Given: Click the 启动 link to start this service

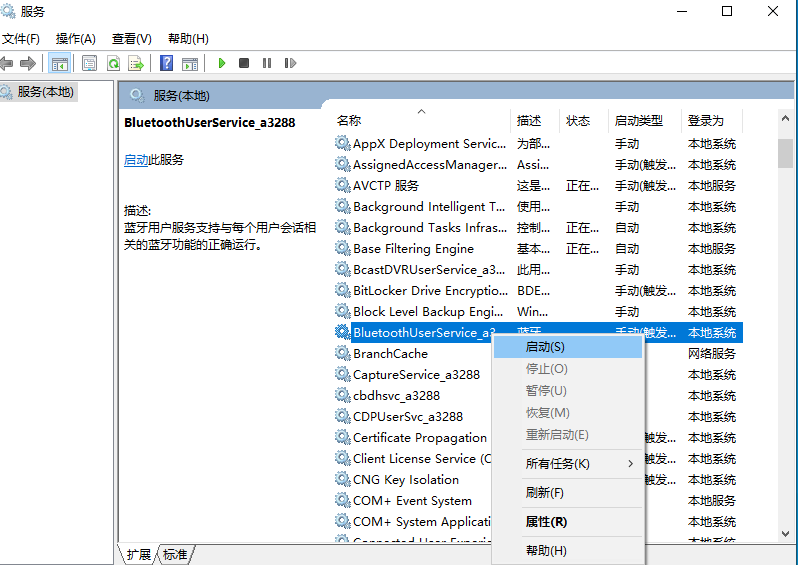Looking at the screenshot, I should coord(136,160).
